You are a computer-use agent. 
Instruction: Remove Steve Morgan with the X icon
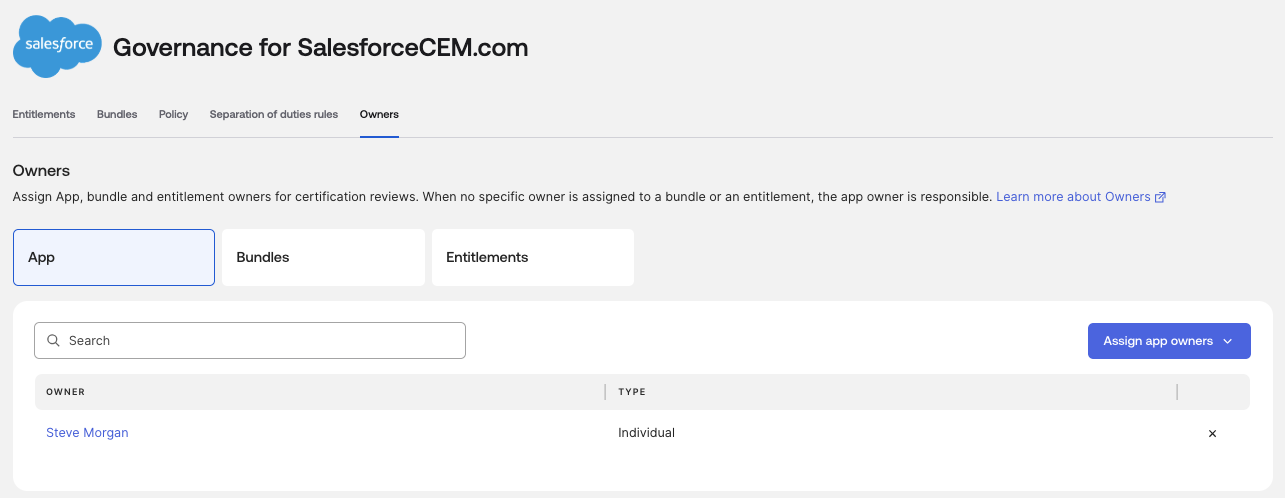pyautogui.click(x=1212, y=433)
